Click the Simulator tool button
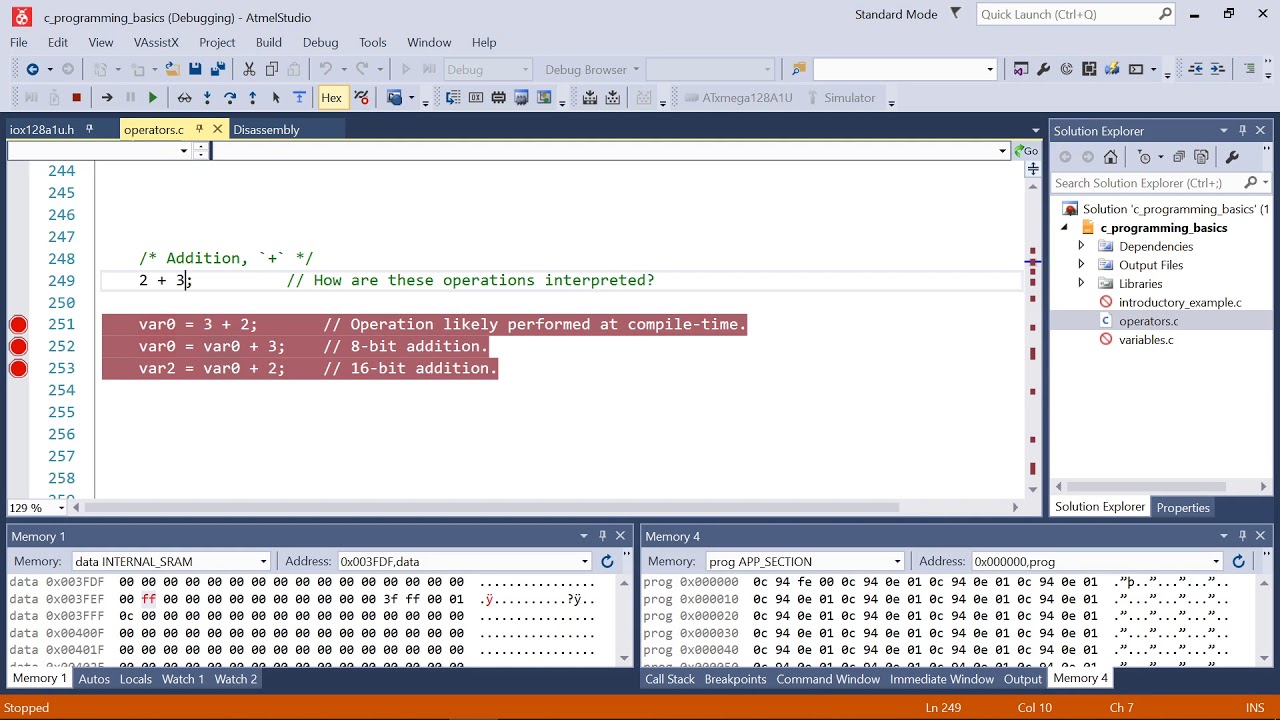This screenshot has width=1280, height=720. pyautogui.click(x=840, y=97)
